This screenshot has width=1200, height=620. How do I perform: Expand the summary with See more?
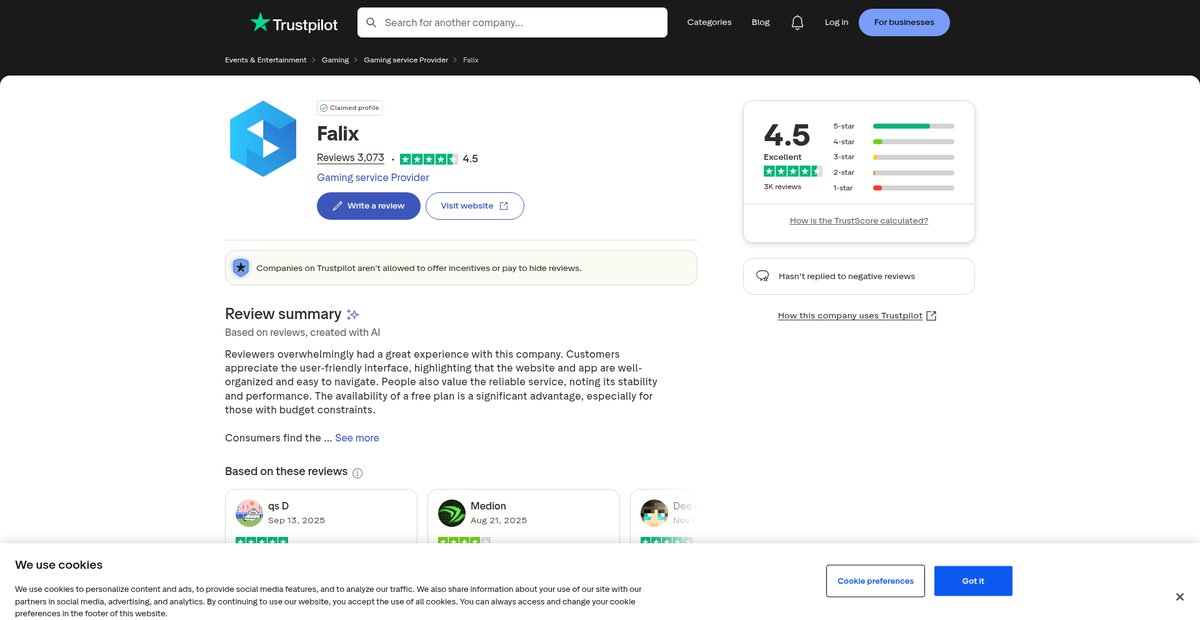[x=357, y=438]
